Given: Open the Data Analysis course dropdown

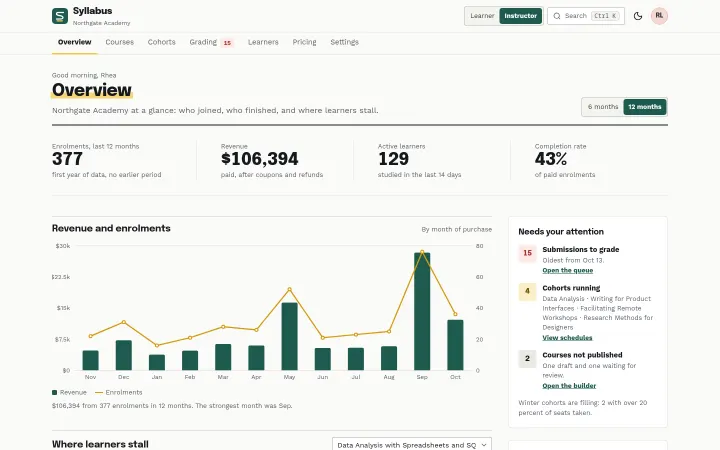Looking at the screenshot, I should pos(411,444).
